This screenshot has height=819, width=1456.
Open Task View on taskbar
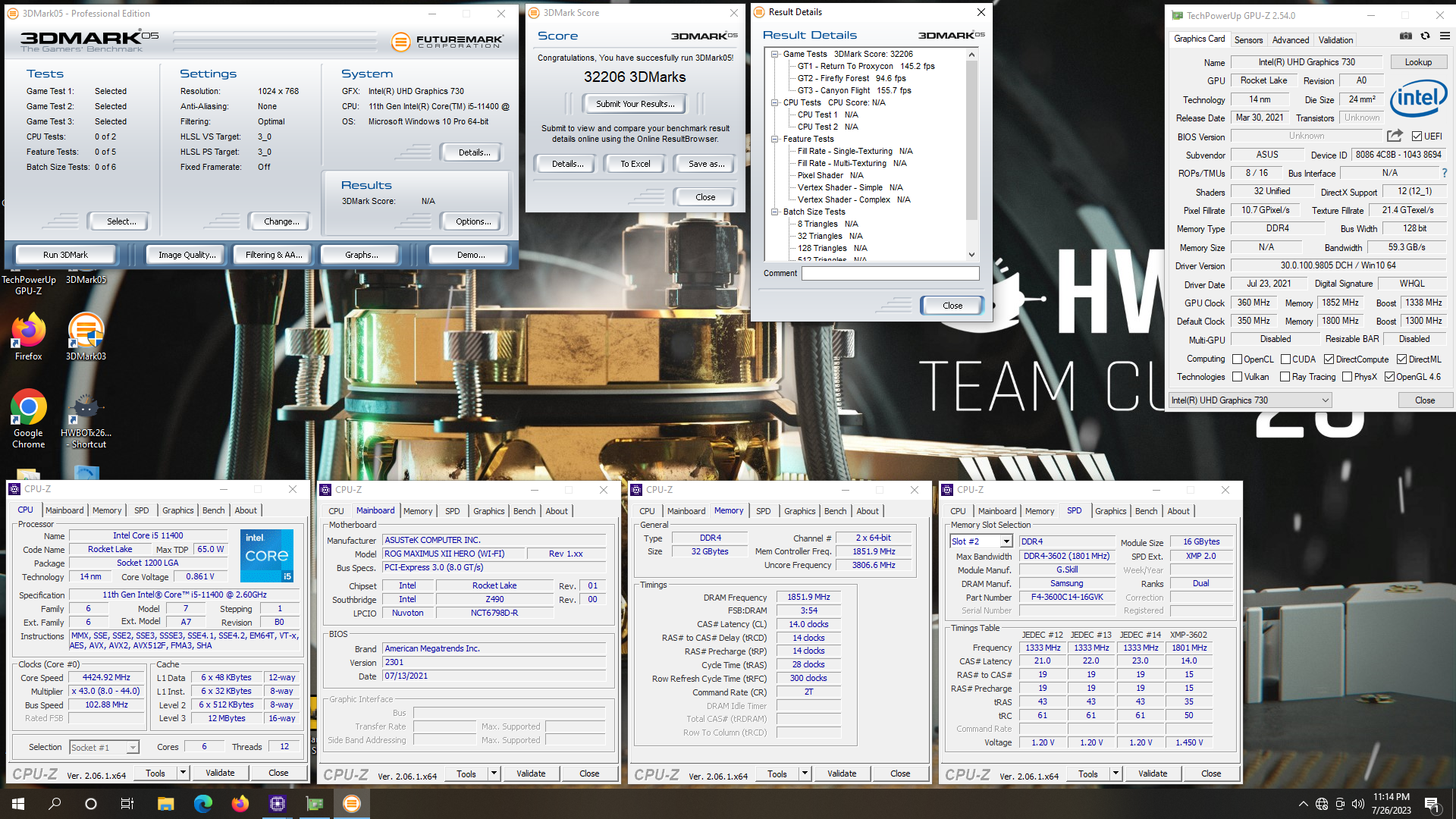tap(127, 804)
